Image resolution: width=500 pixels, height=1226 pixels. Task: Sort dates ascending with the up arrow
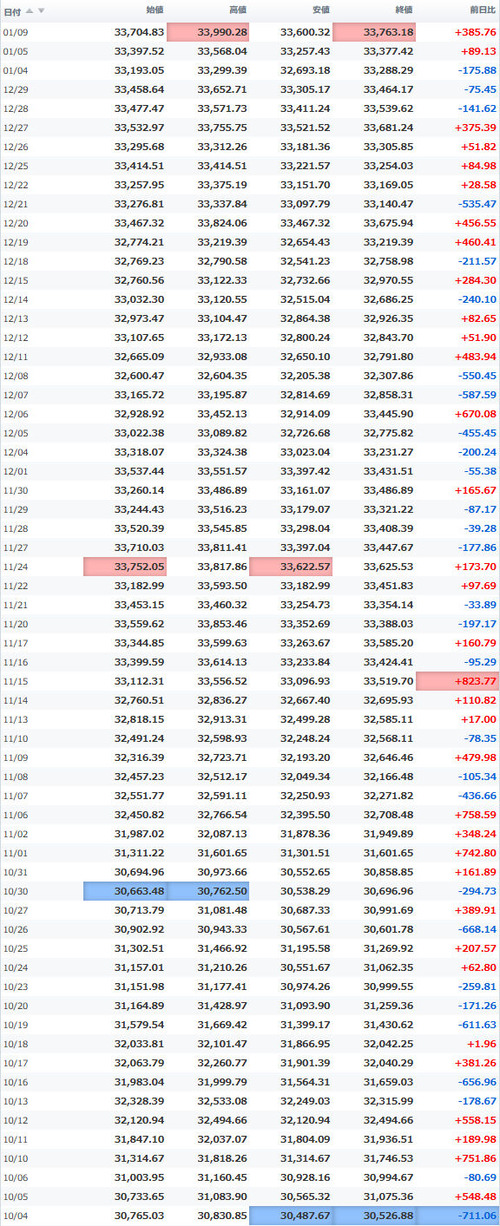pyautogui.click(x=29, y=11)
